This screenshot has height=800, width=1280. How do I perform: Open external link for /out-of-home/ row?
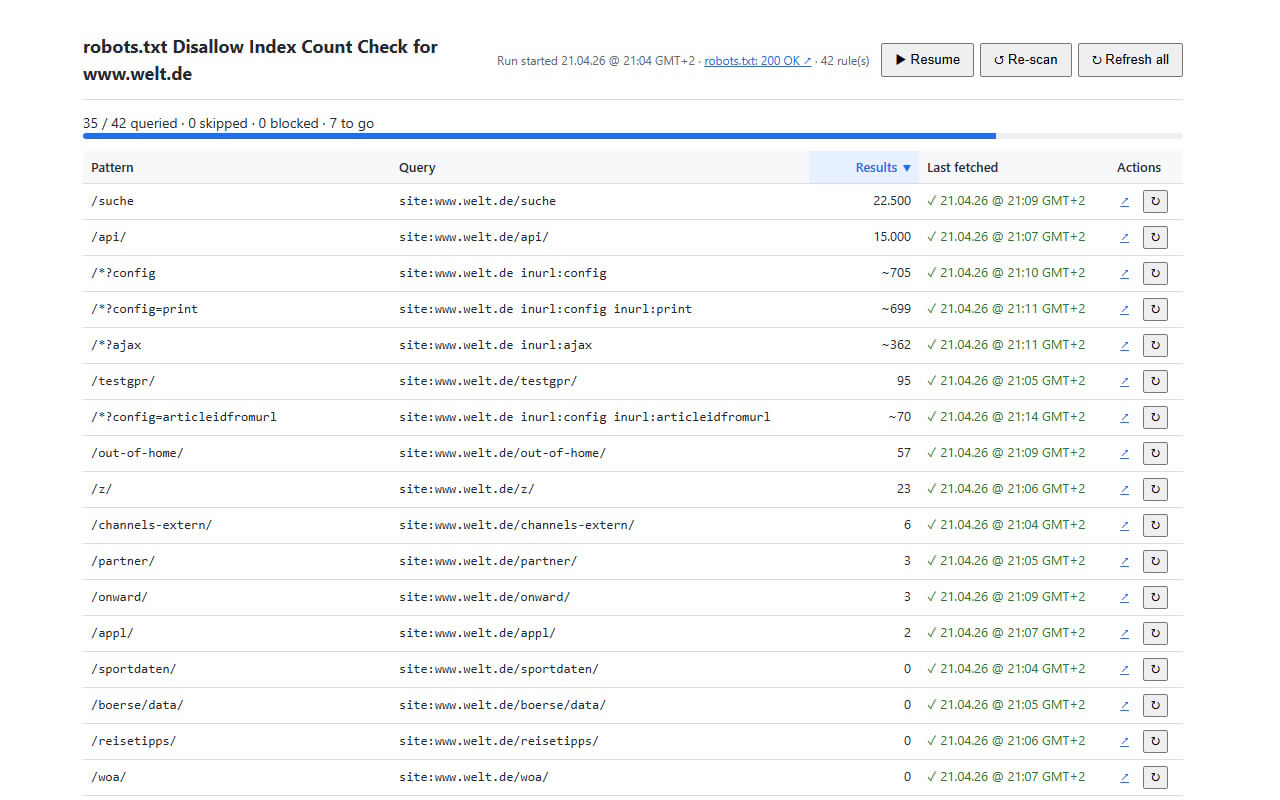(1125, 454)
